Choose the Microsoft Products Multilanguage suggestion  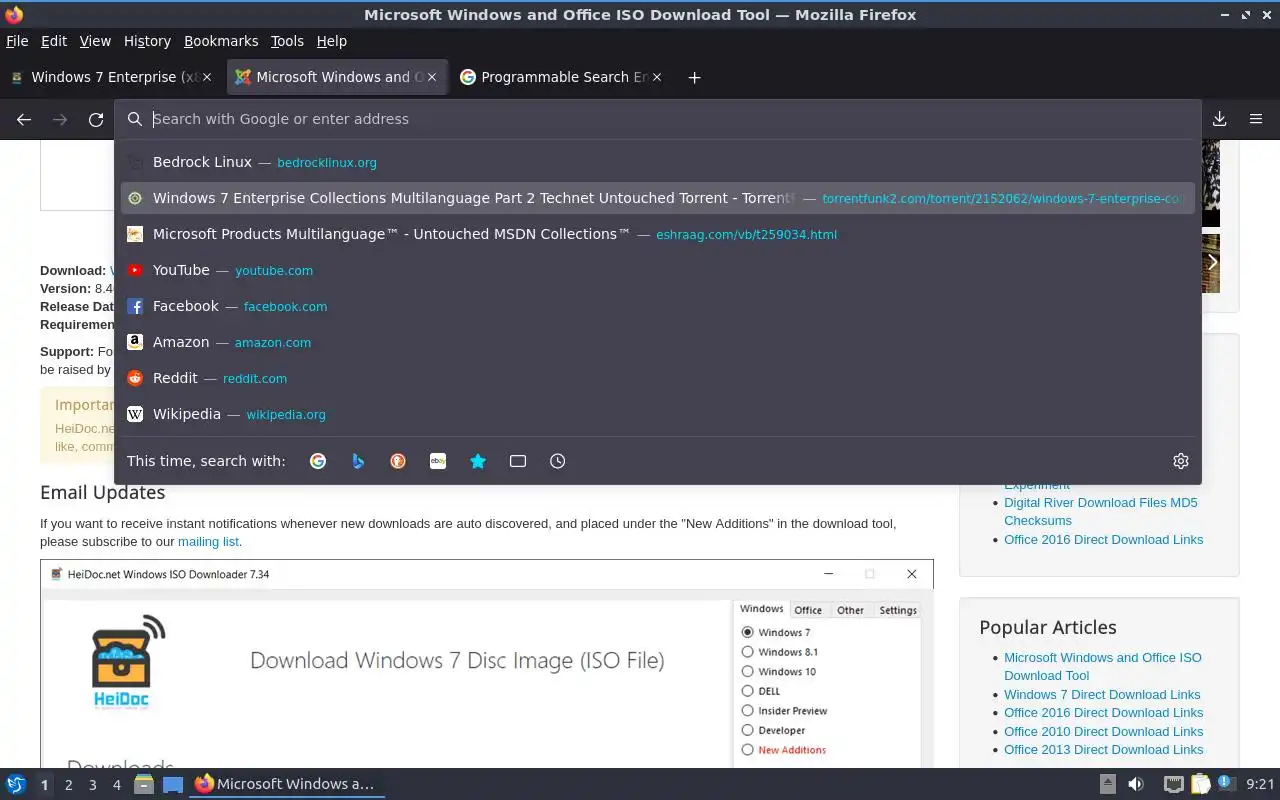coord(658,234)
